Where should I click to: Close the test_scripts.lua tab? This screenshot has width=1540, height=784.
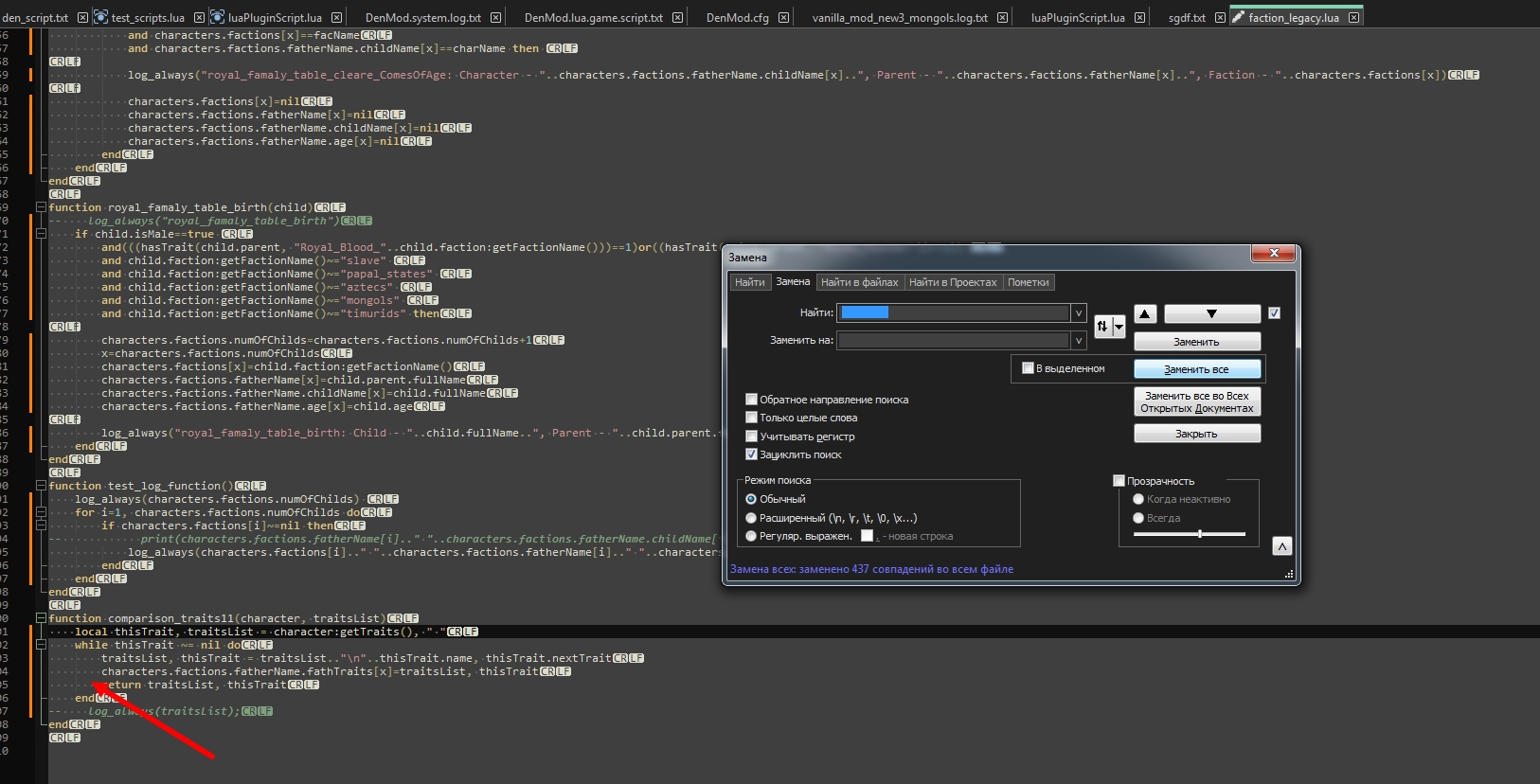click(199, 18)
